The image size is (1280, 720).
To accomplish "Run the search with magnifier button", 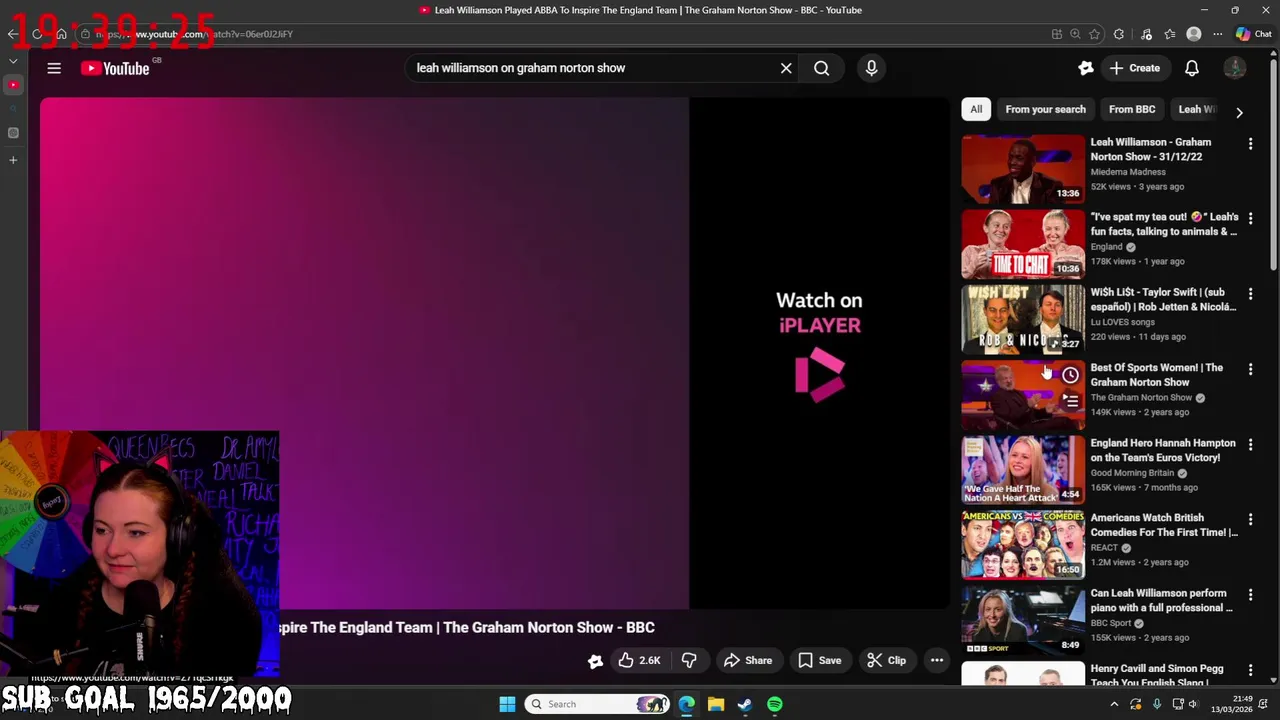I will 821,68.
